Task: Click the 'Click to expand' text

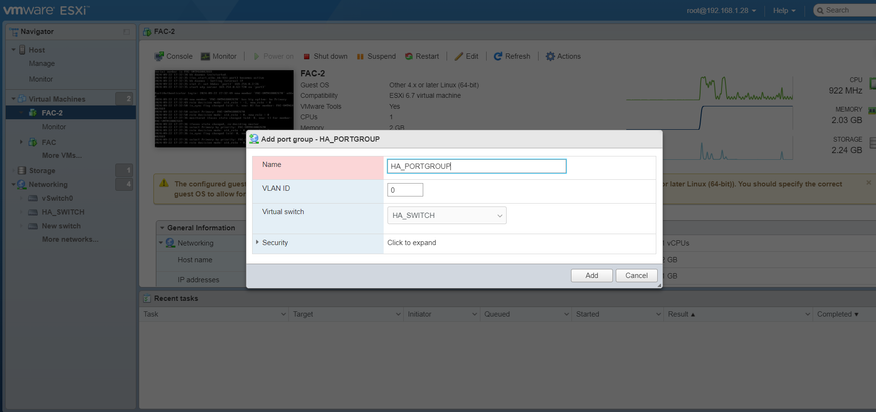Action: (412, 243)
